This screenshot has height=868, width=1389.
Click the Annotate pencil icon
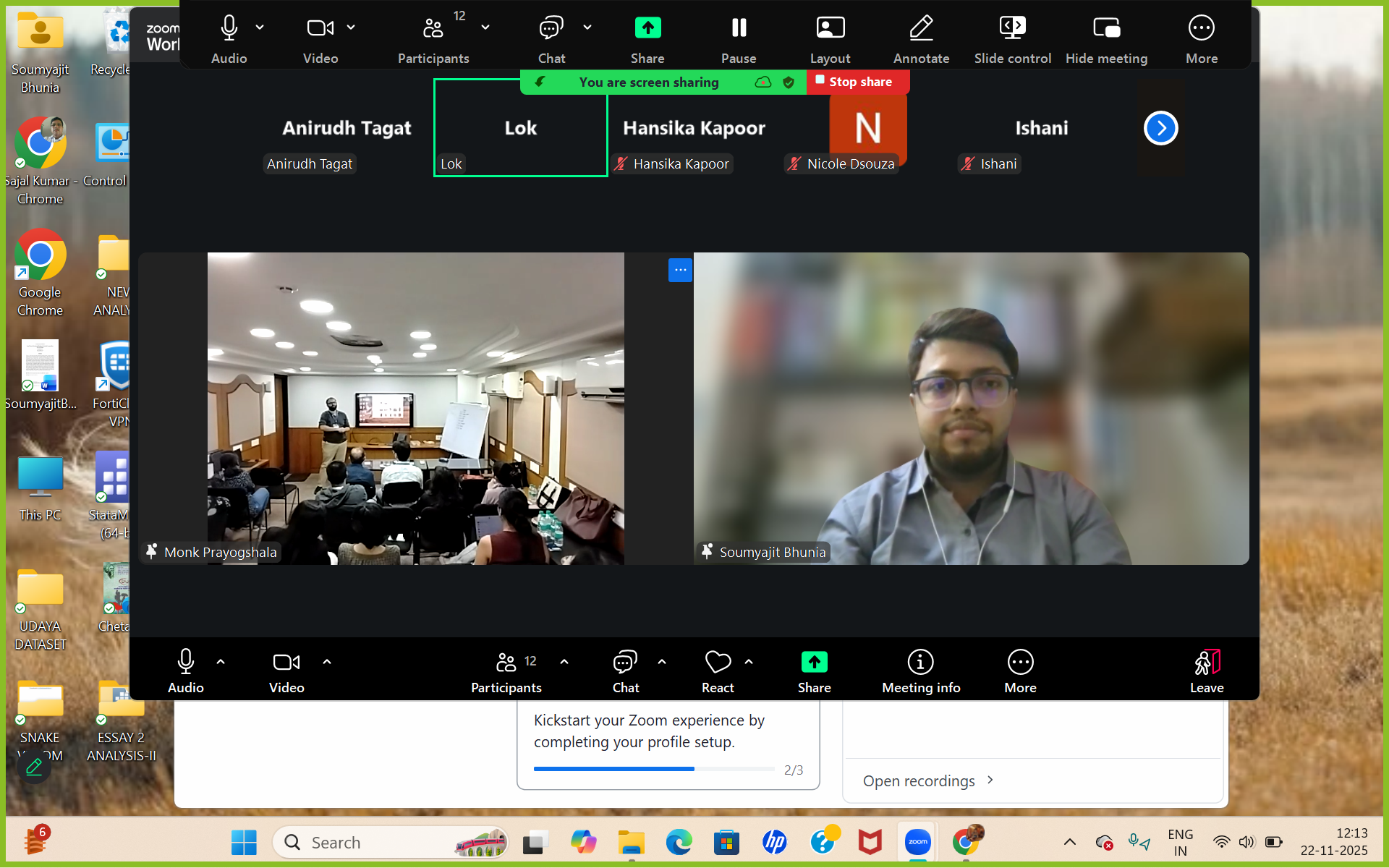921,29
